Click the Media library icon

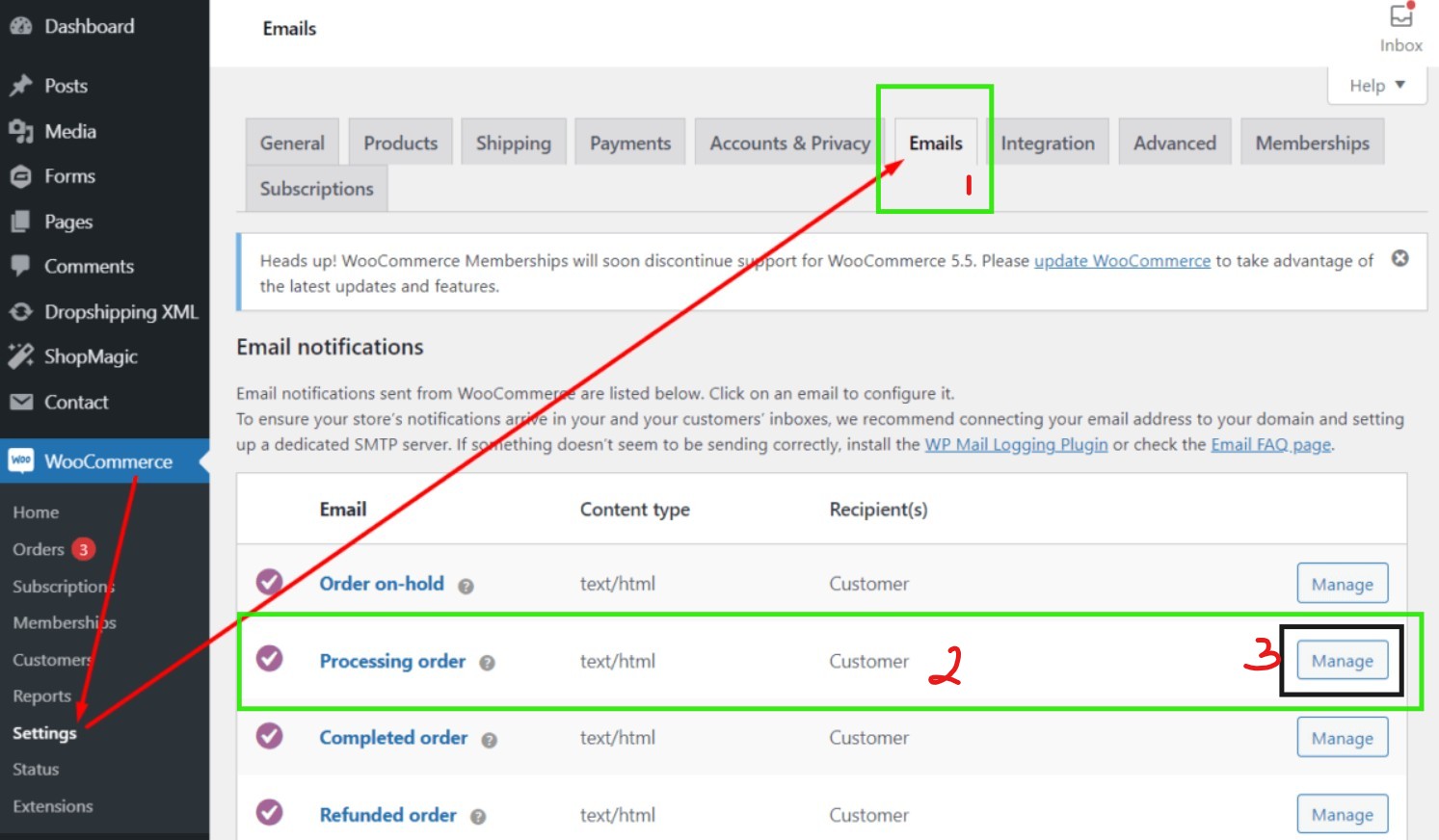click(x=20, y=131)
